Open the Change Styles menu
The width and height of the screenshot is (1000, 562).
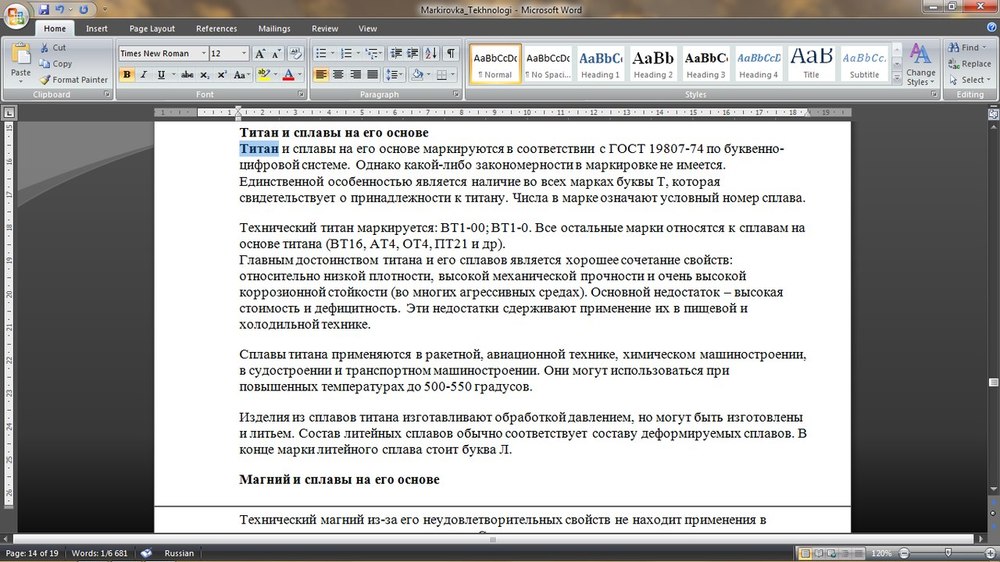(x=920, y=64)
